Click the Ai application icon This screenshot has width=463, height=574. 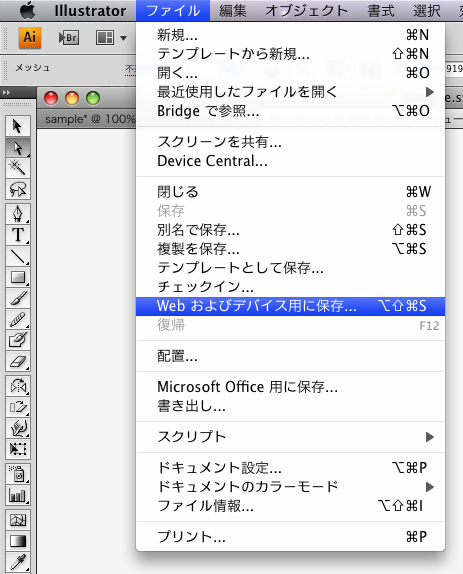coord(30,38)
